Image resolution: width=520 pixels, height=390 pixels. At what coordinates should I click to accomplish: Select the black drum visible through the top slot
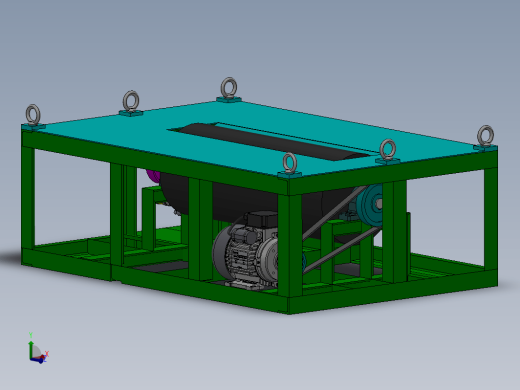point(273,142)
